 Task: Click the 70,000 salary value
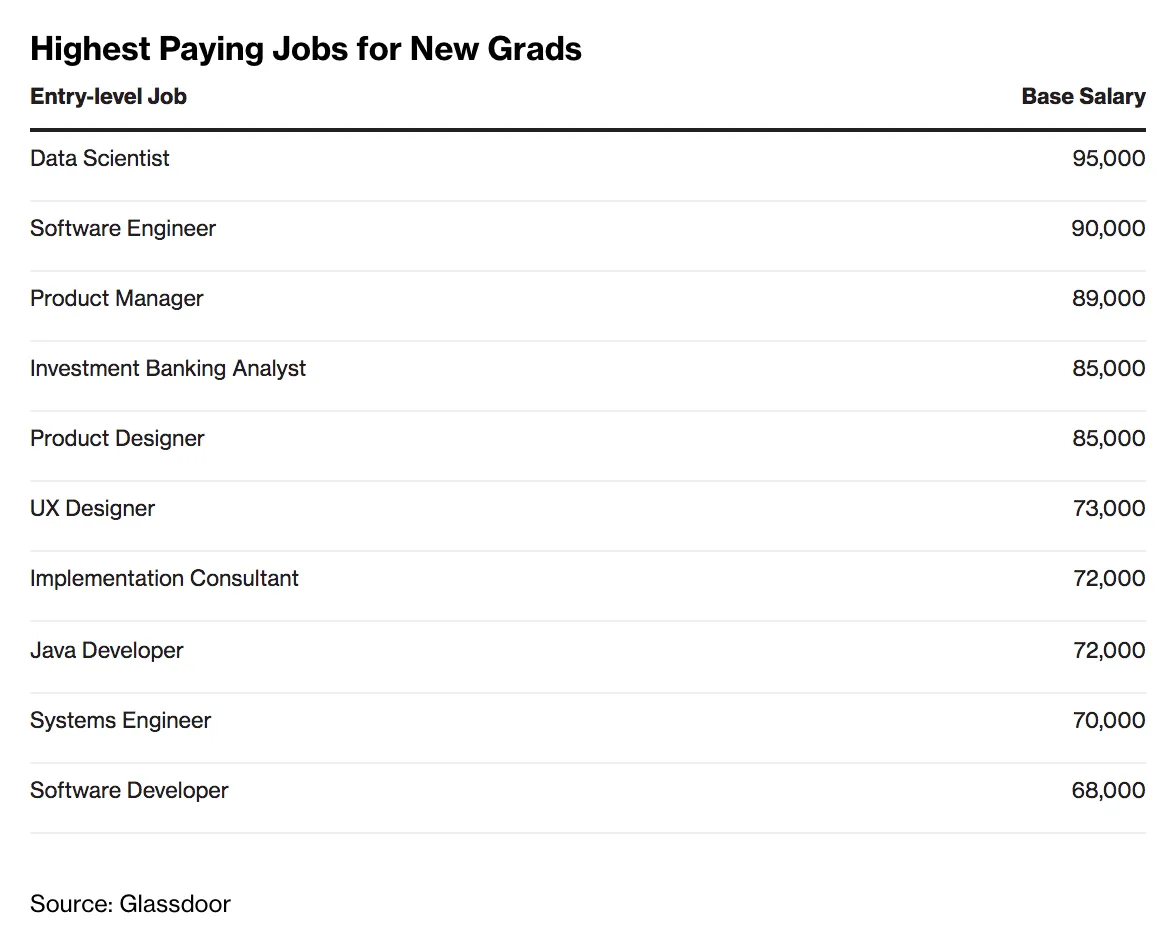tap(1108, 721)
